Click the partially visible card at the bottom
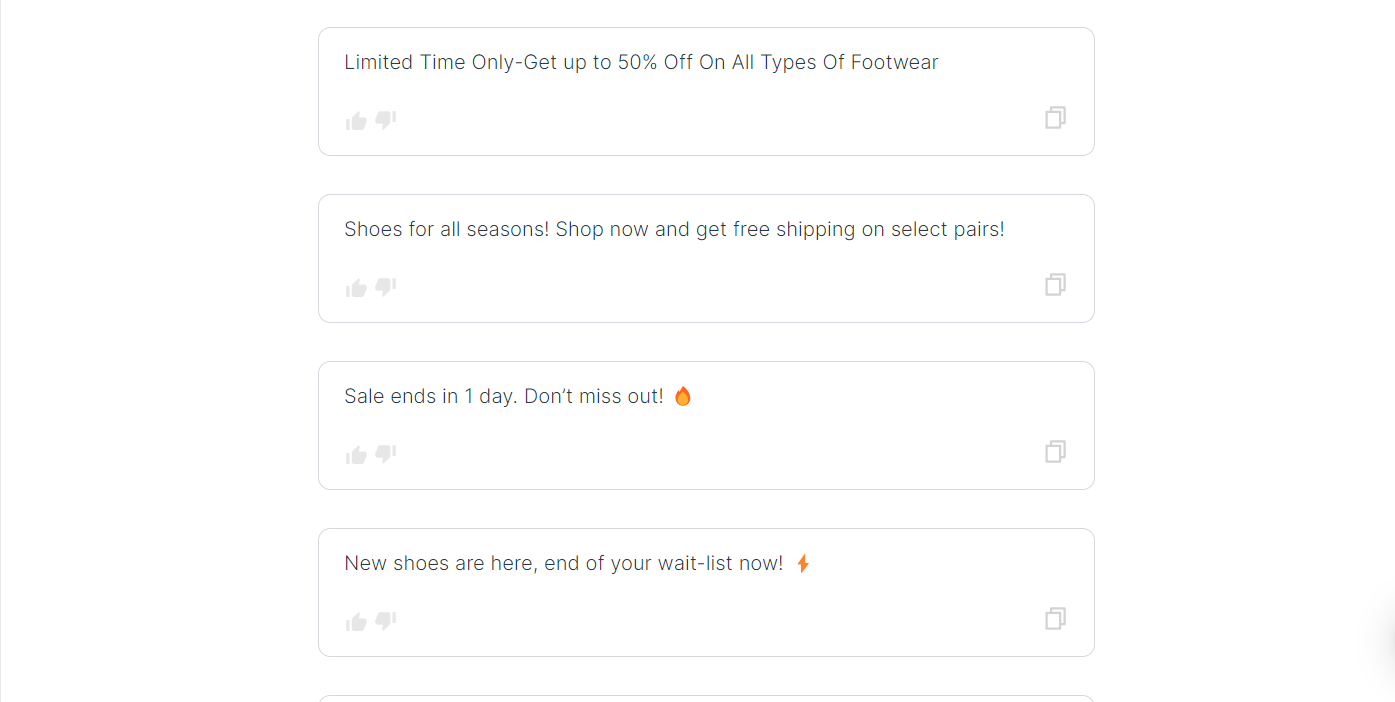The height and width of the screenshot is (702, 1395). click(706, 698)
